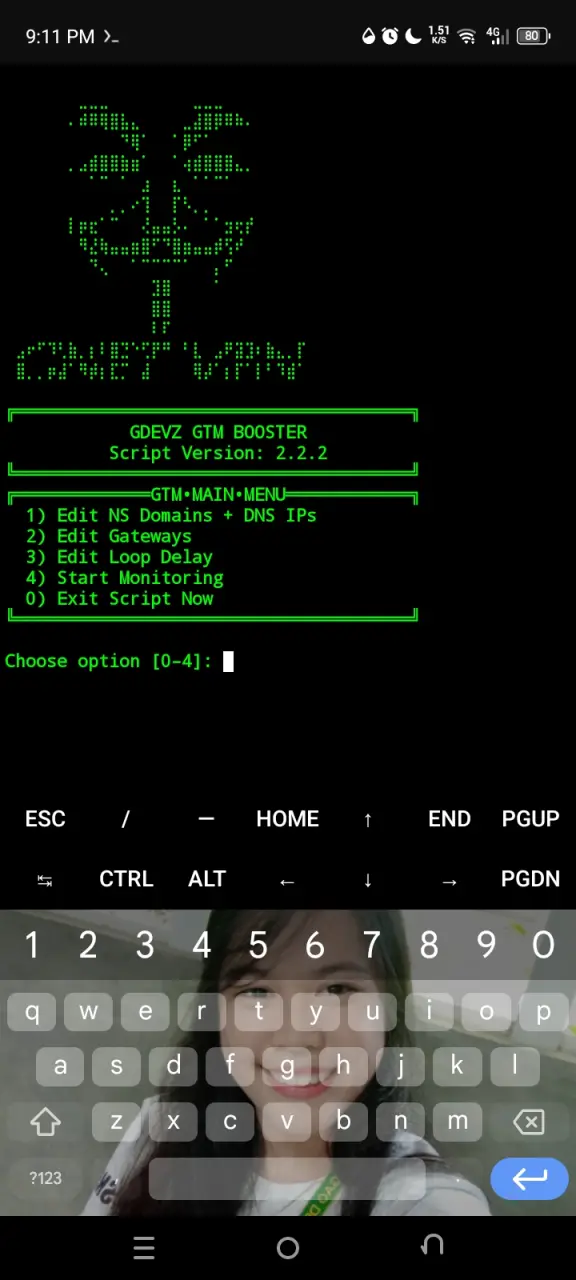Toggle the CTRL modifier key
The height and width of the screenshot is (1280, 576).
126,879
